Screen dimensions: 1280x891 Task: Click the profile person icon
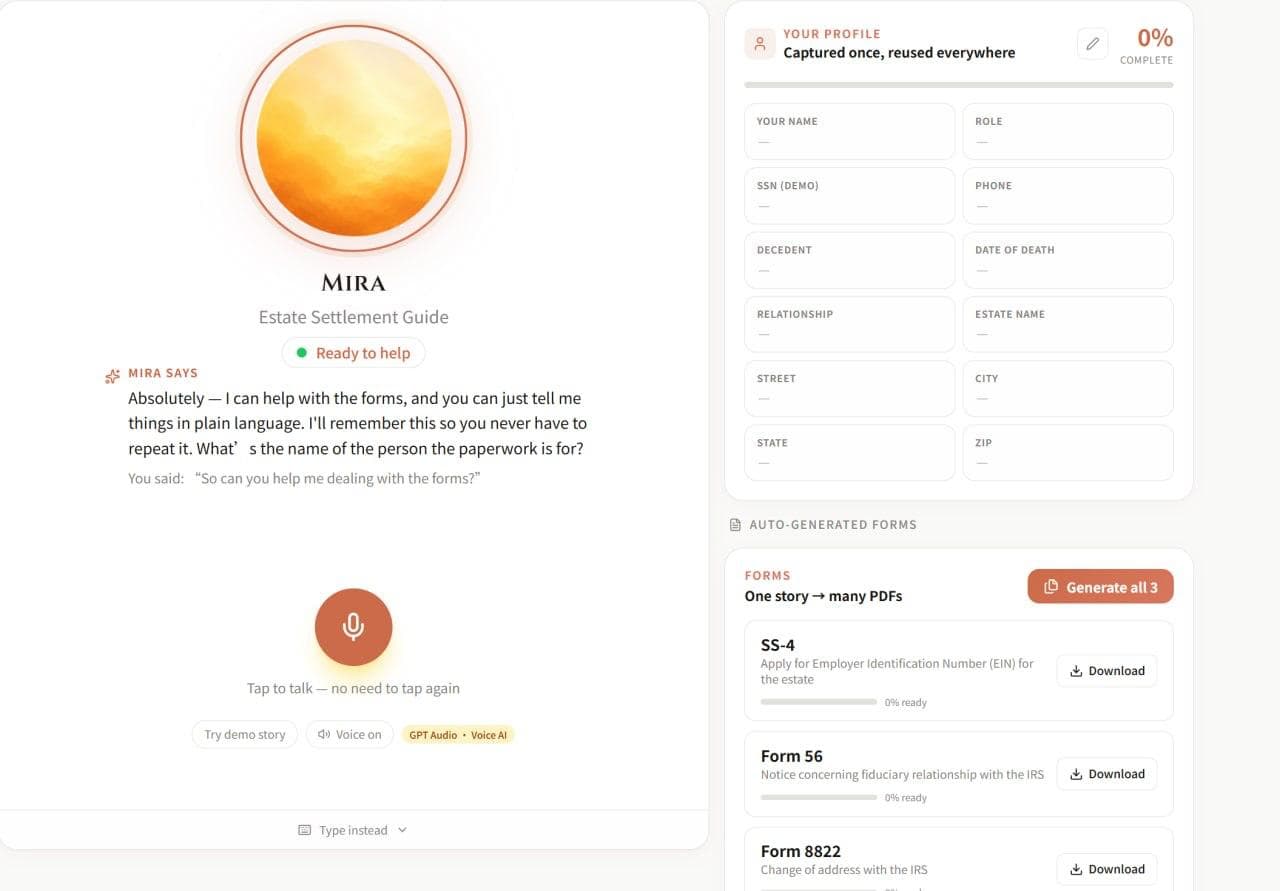point(760,44)
